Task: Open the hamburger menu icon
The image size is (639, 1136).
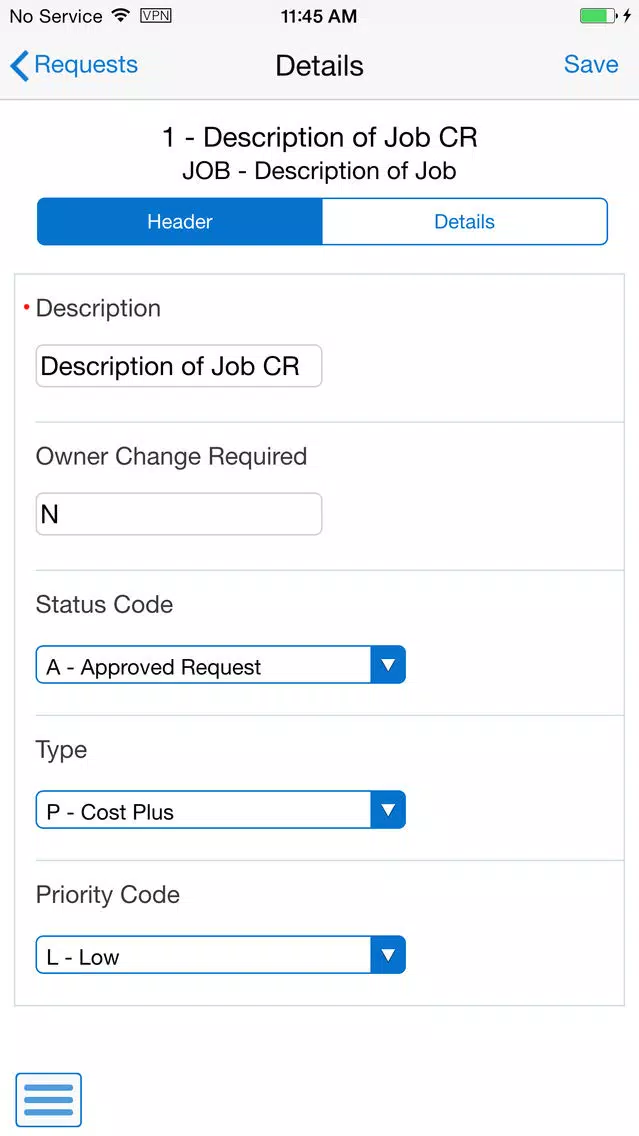Action: (x=49, y=1100)
